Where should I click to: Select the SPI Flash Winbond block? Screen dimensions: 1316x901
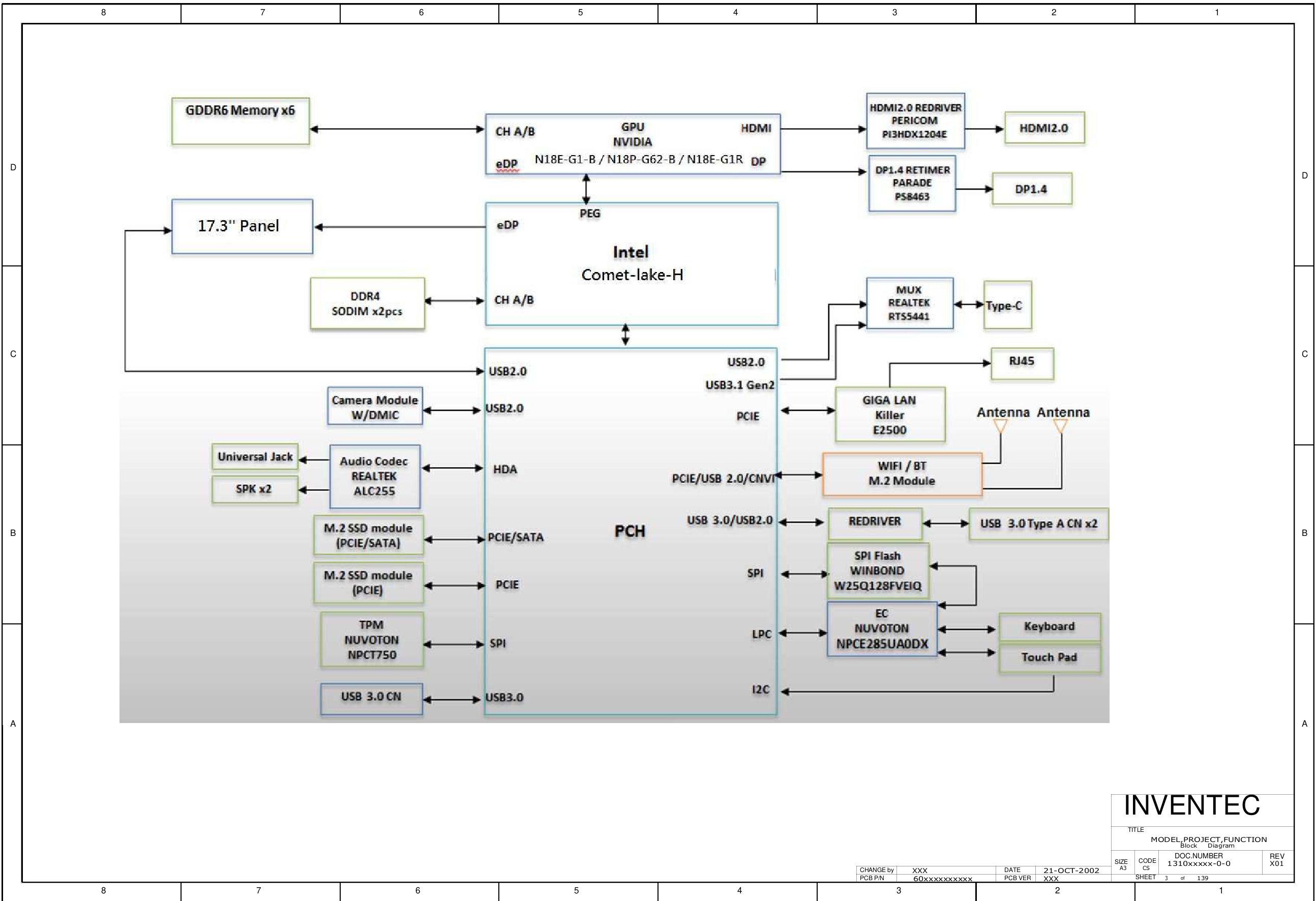[x=877, y=571]
